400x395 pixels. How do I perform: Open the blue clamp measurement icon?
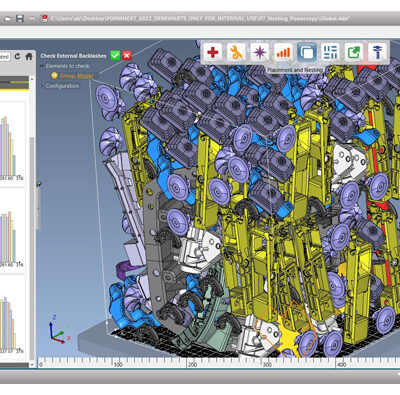point(377,52)
